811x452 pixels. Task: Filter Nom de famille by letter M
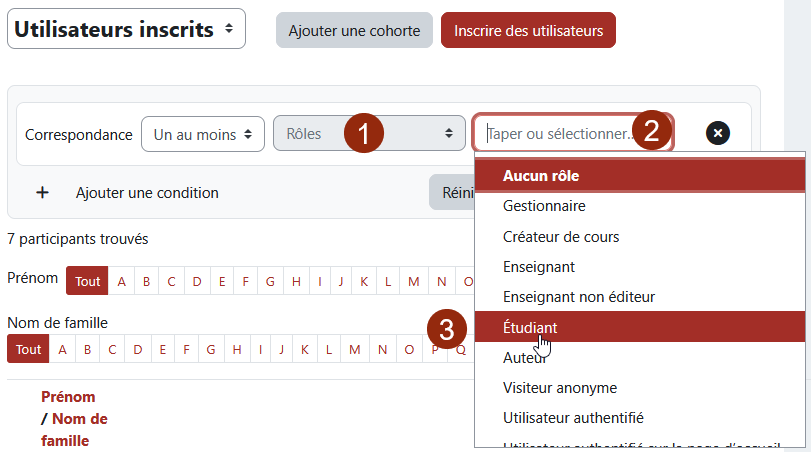355,350
